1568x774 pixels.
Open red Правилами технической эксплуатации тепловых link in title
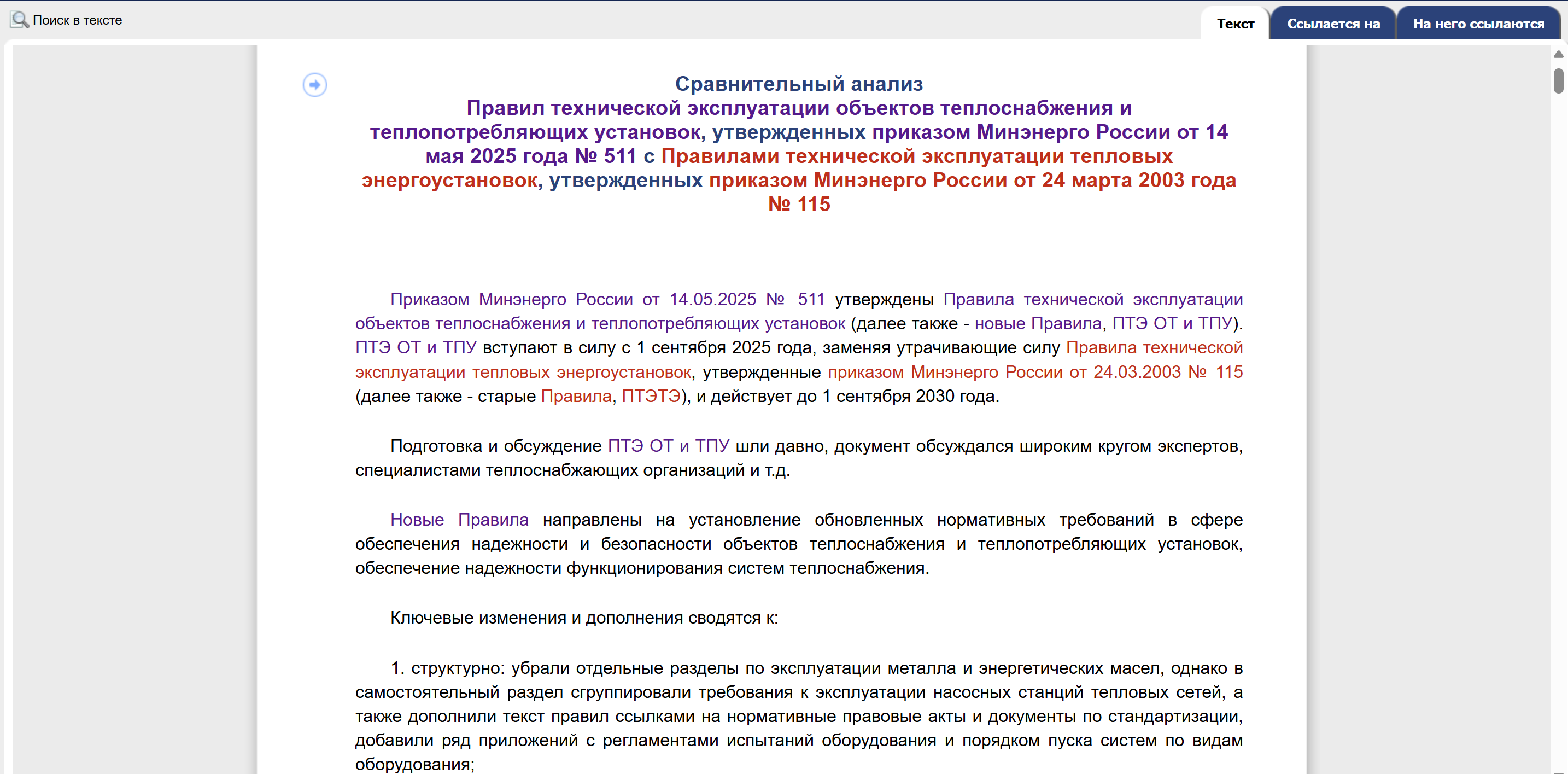pyautogui.click(x=916, y=156)
